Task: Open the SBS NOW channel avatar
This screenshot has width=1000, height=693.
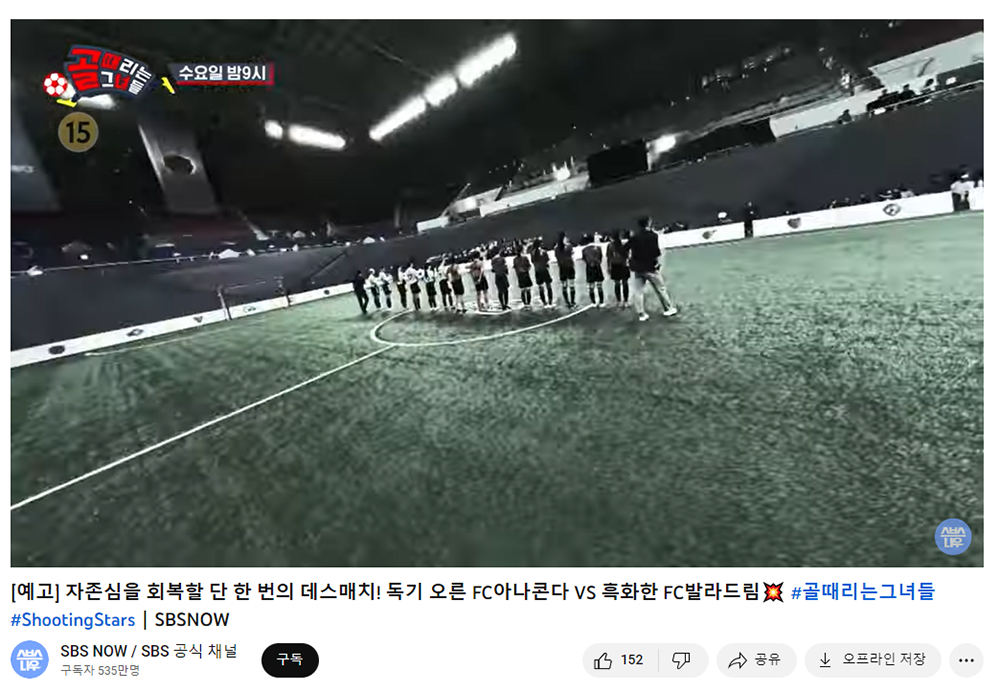Action: (29, 660)
